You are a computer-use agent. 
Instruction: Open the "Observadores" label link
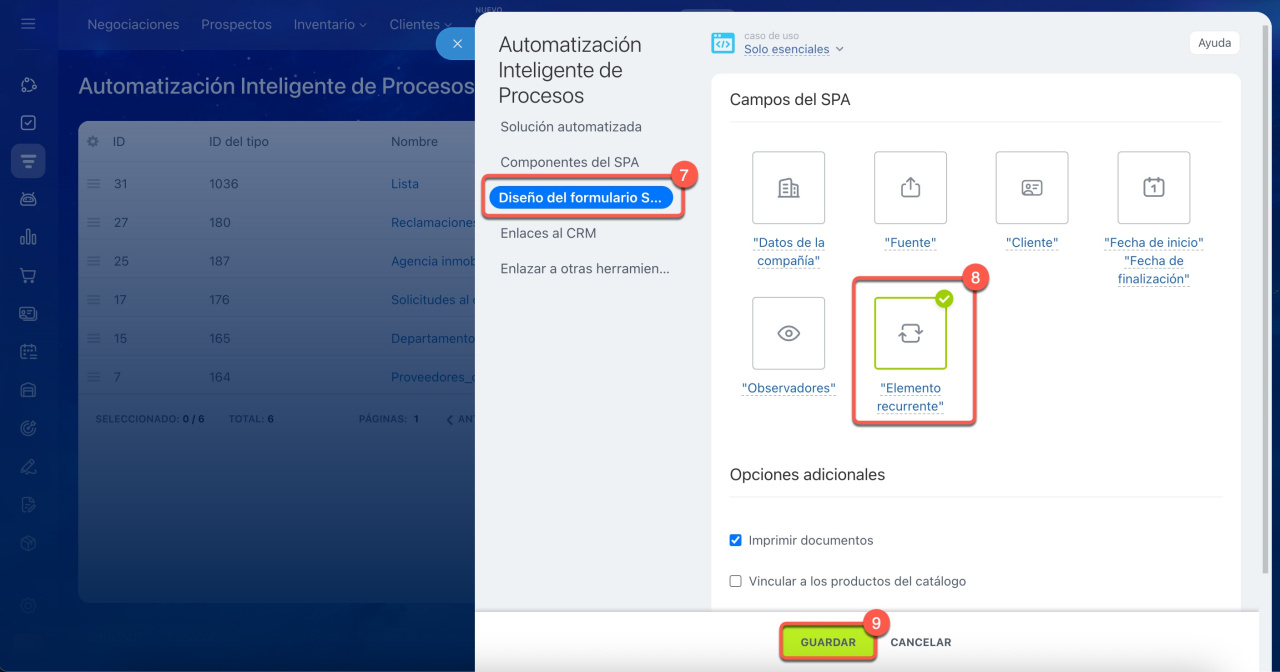[x=788, y=388]
